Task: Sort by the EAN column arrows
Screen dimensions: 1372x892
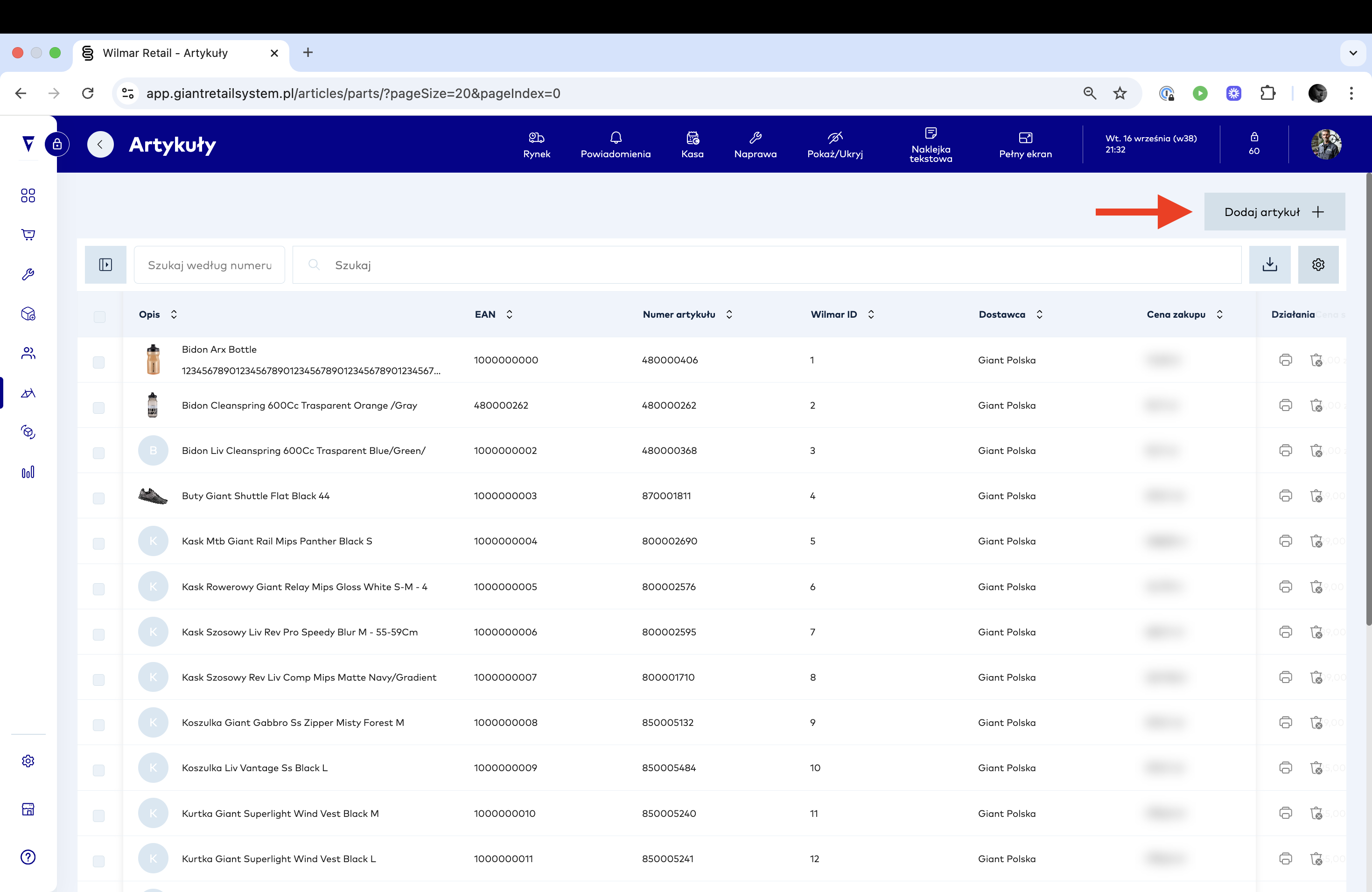Action: [509, 314]
